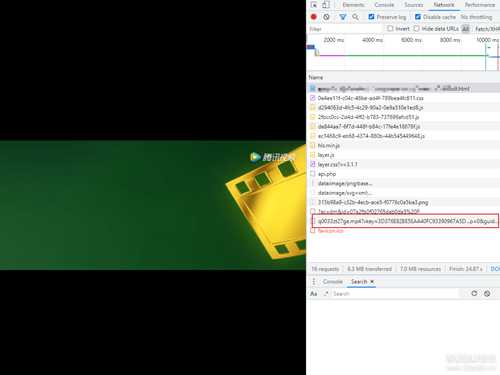This screenshot has width=500, height=375.
Task: Switch to the Sources tab
Action: coord(414,5)
